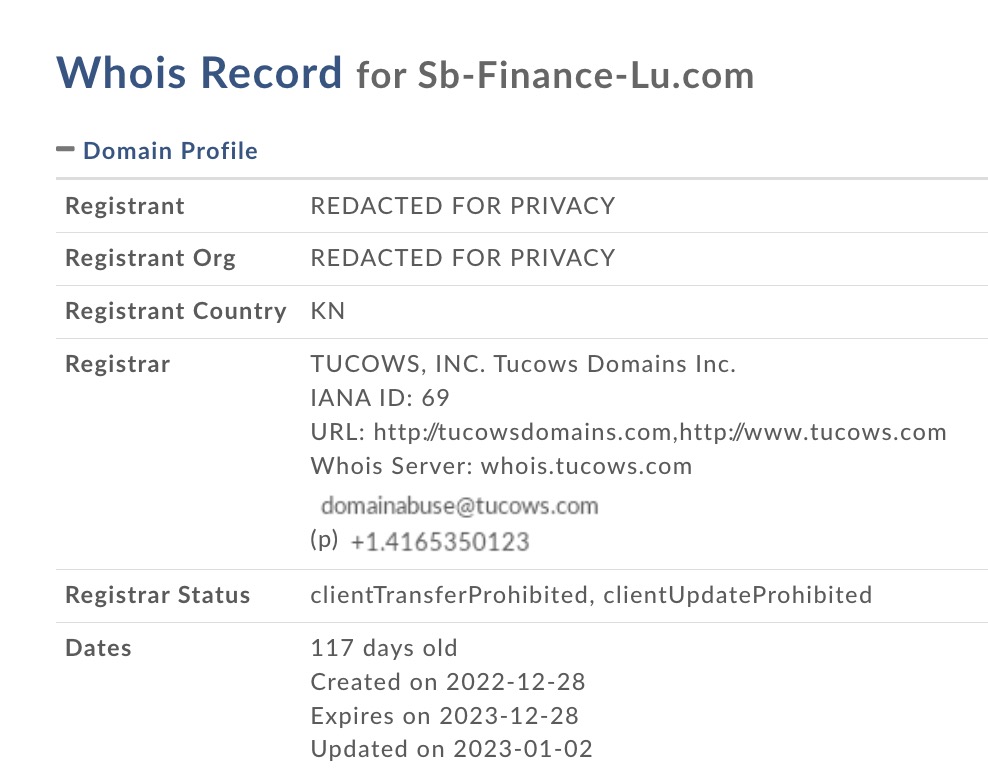Collapse the Domain Profile section minus icon
The height and width of the screenshot is (774, 988).
(65, 149)
